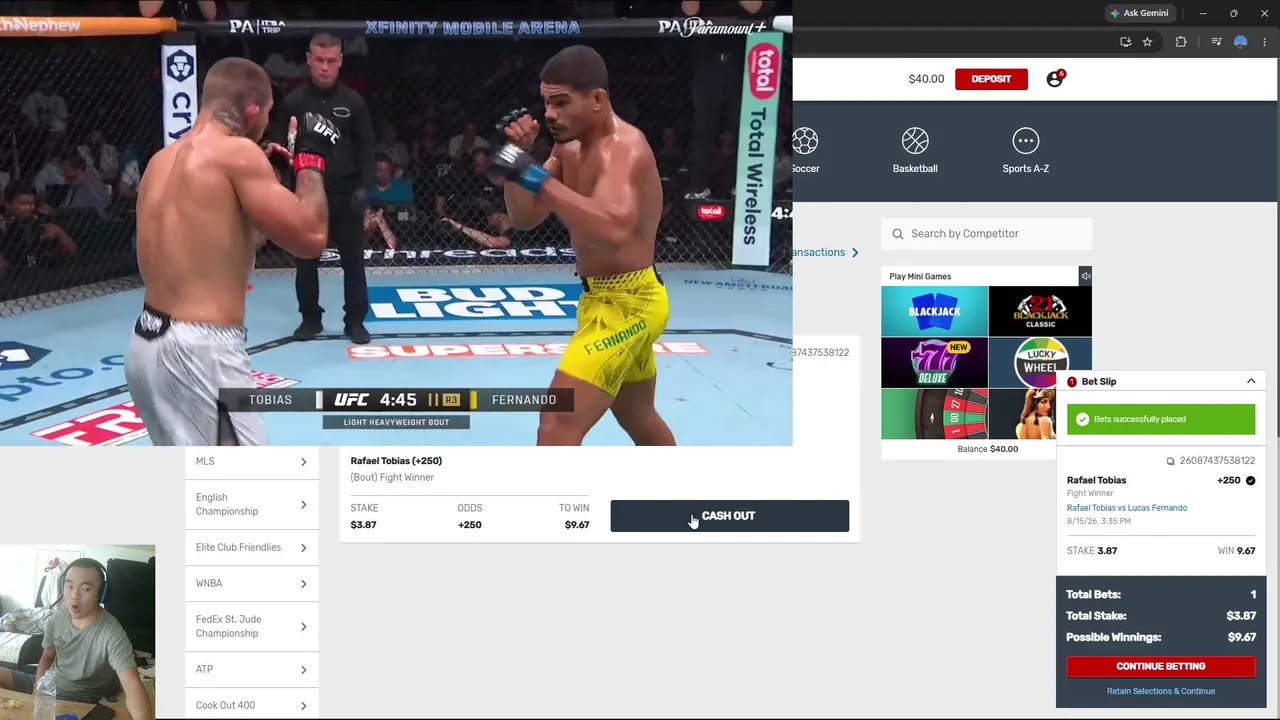Click the +250 odds in the bet slip
Viewport: 1280px width, 720px height.
point(1228,480)
